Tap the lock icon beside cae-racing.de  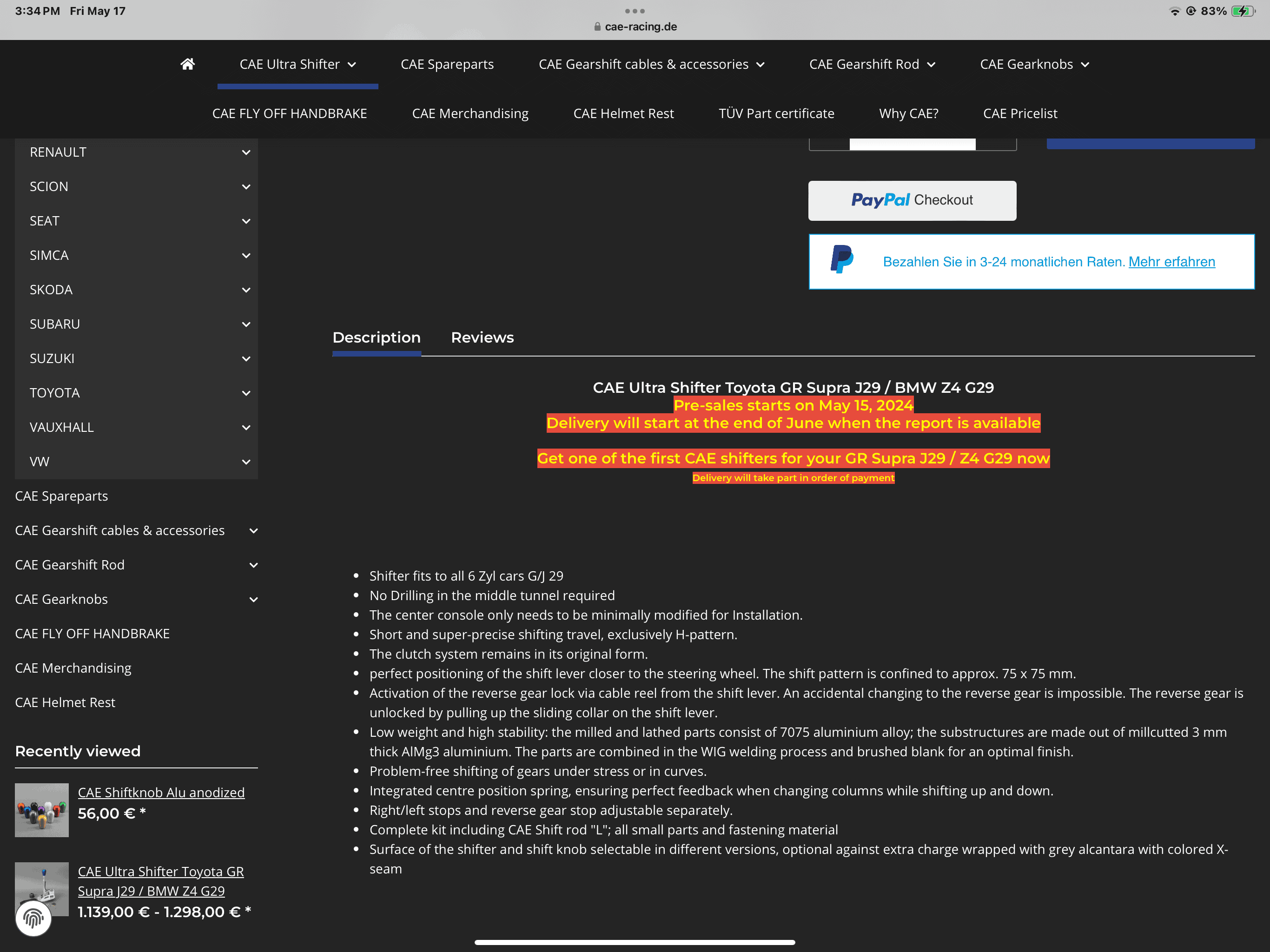pyautogui.click(x=597, y=26)
